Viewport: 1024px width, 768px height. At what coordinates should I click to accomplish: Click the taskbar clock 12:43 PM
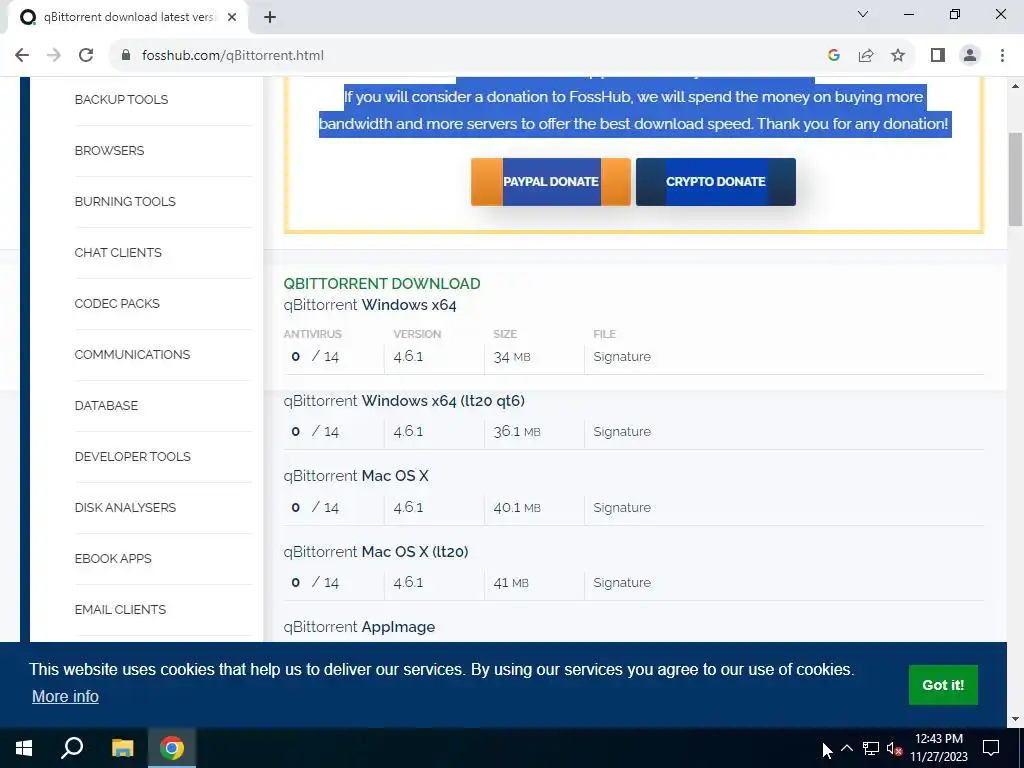pos(938,739)
